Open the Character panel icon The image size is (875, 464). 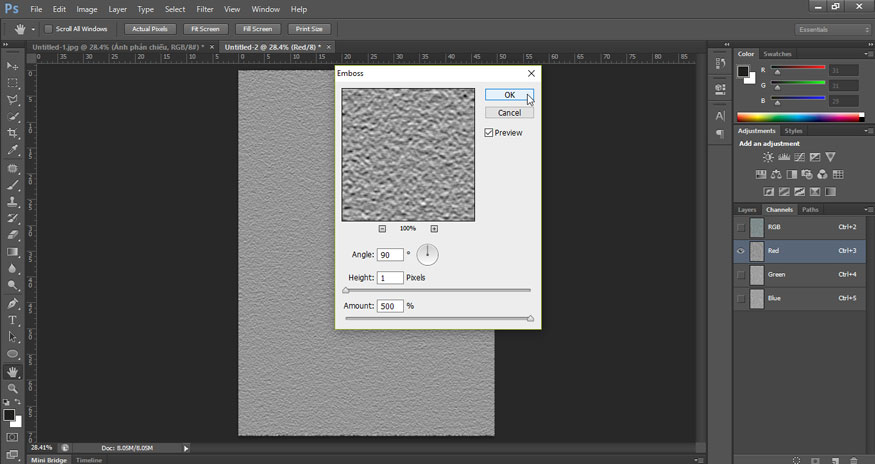tap(720, 116)
